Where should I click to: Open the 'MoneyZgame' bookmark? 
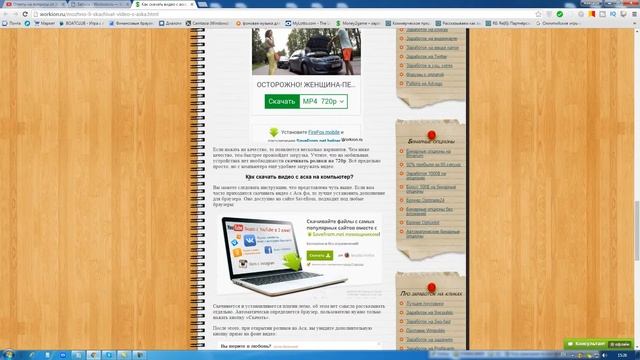(358, 23)
